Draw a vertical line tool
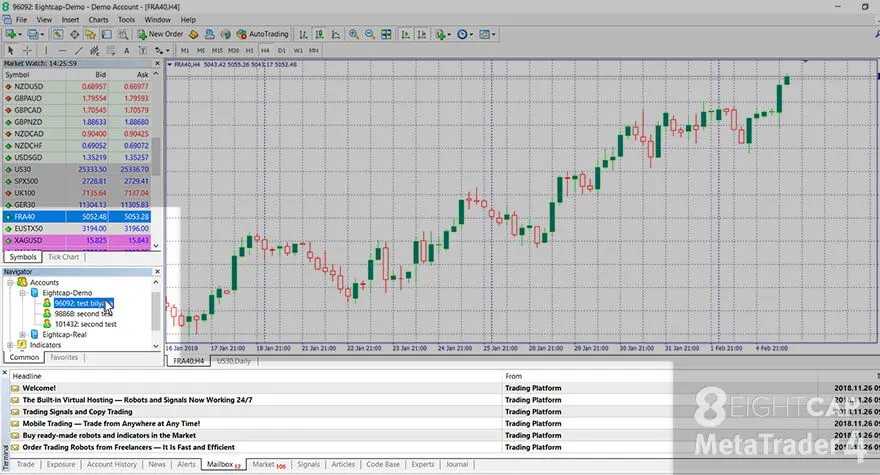880x475 pixels. [46, 51]
